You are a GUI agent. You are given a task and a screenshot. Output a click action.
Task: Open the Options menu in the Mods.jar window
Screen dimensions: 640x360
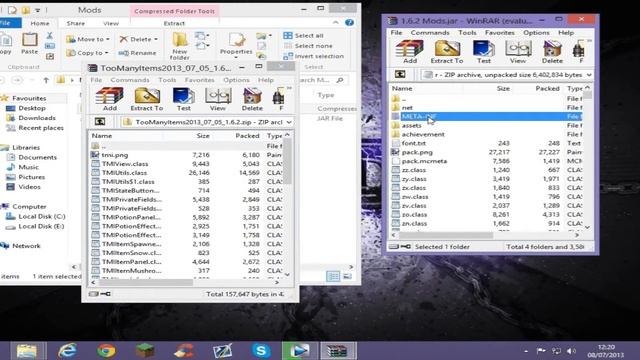click(x=536, y=33)
